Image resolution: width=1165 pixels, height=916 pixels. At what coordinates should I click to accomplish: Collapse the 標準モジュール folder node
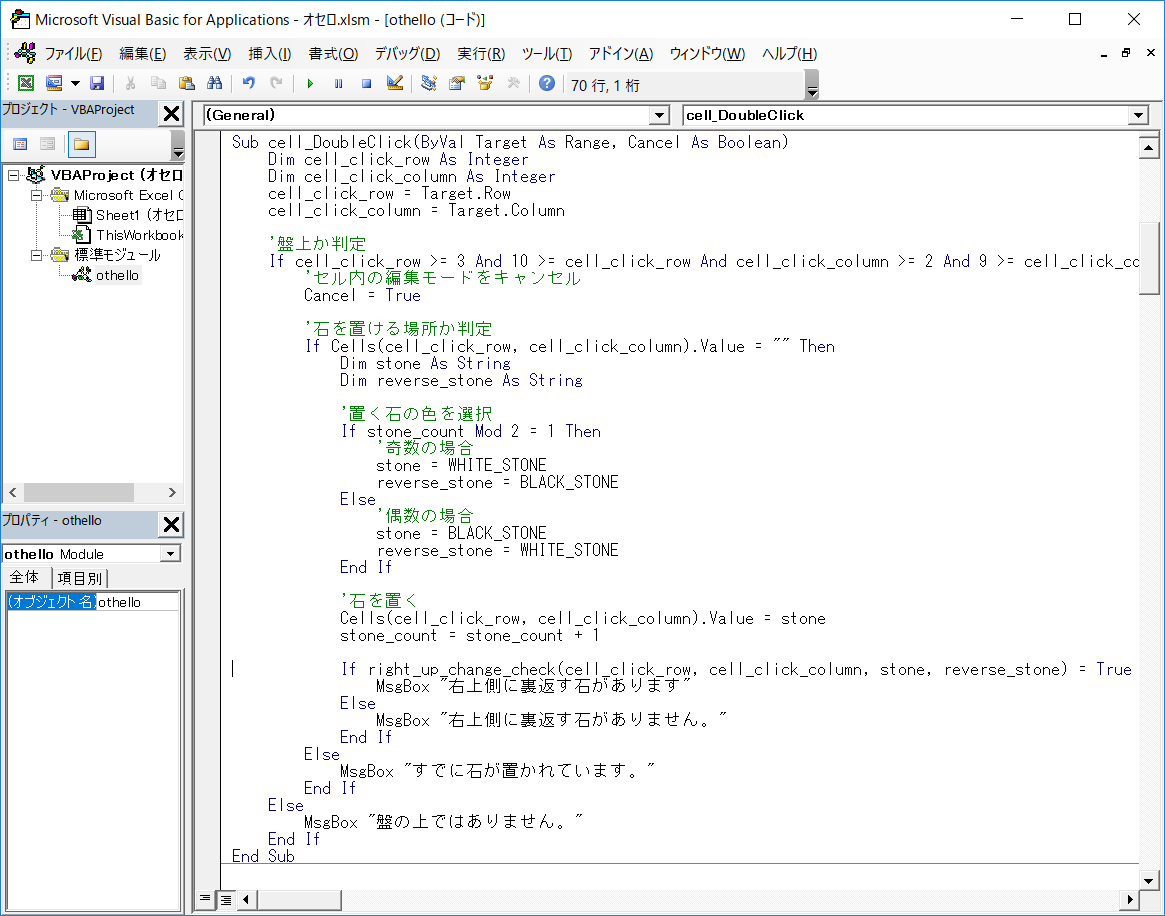[36, 255]
